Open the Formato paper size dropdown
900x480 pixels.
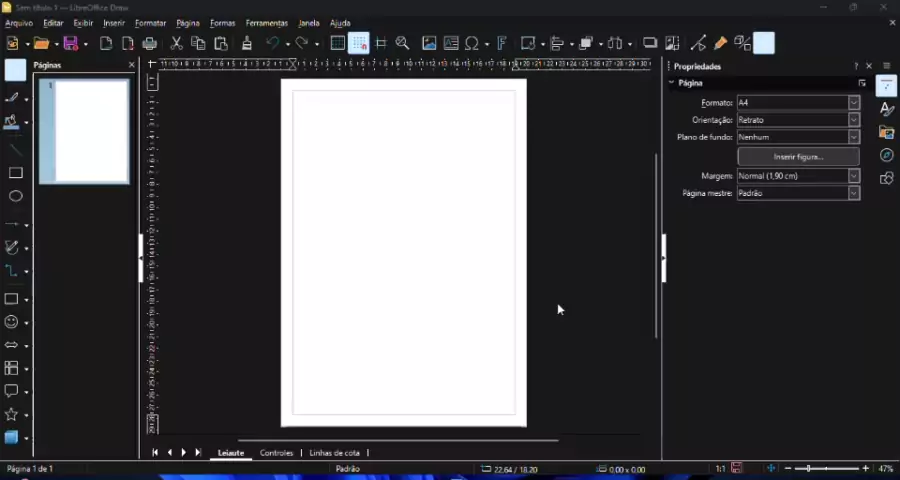click(853, 103)
